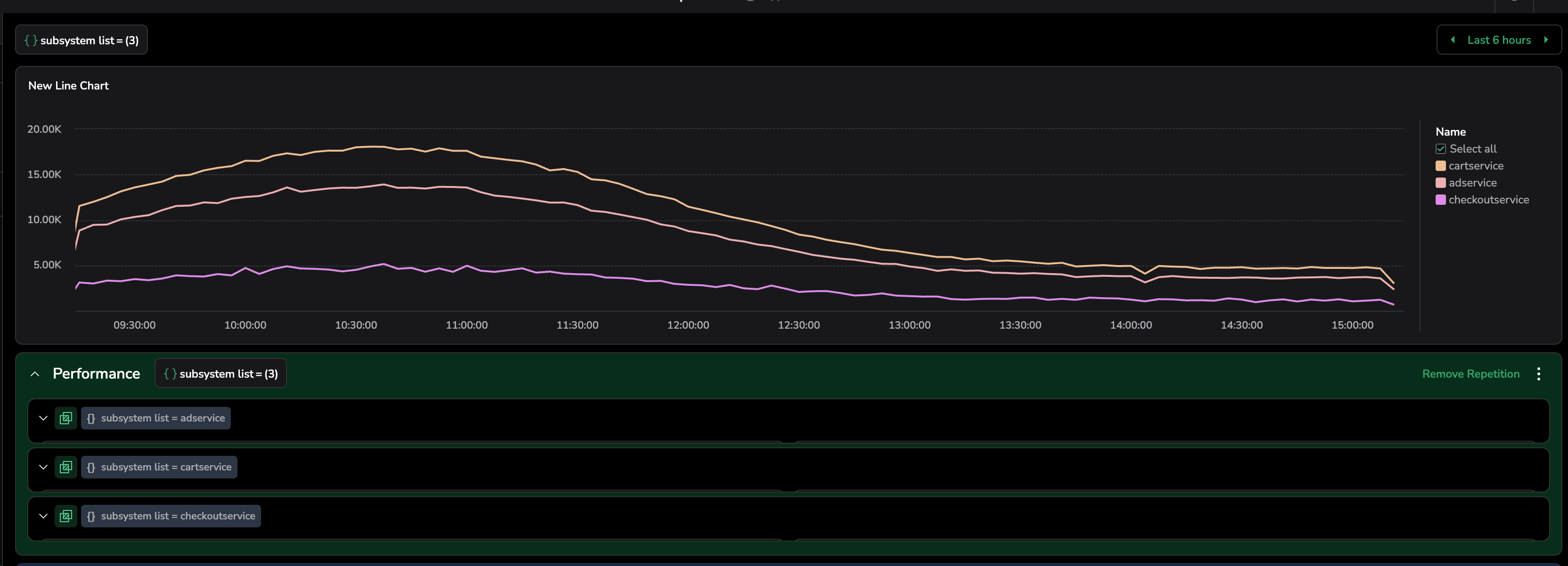Open top subsystem list = (3) filter
Image resolution: width=1568 pixels, height=566 pixels.
tap(89, 40)
